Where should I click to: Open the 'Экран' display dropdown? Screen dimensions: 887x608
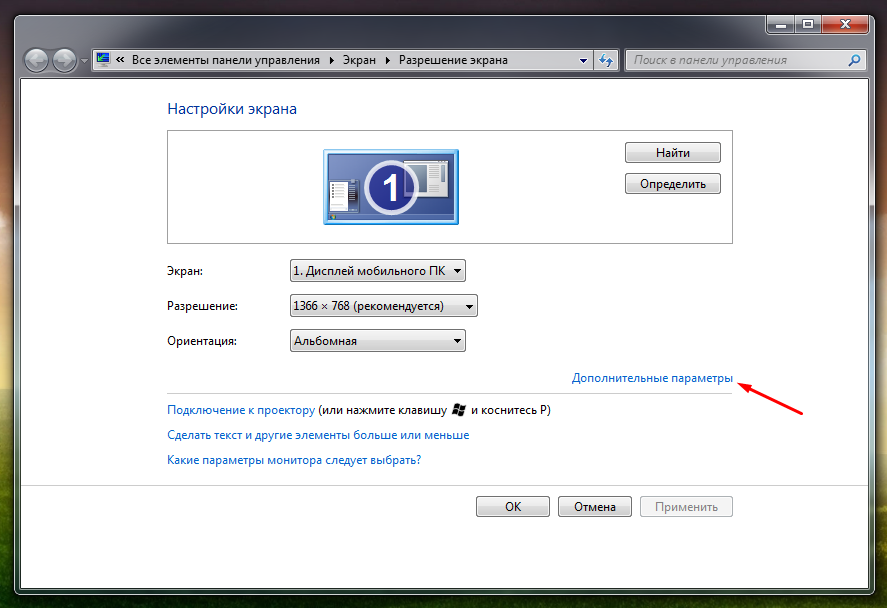tap(378, 271)
